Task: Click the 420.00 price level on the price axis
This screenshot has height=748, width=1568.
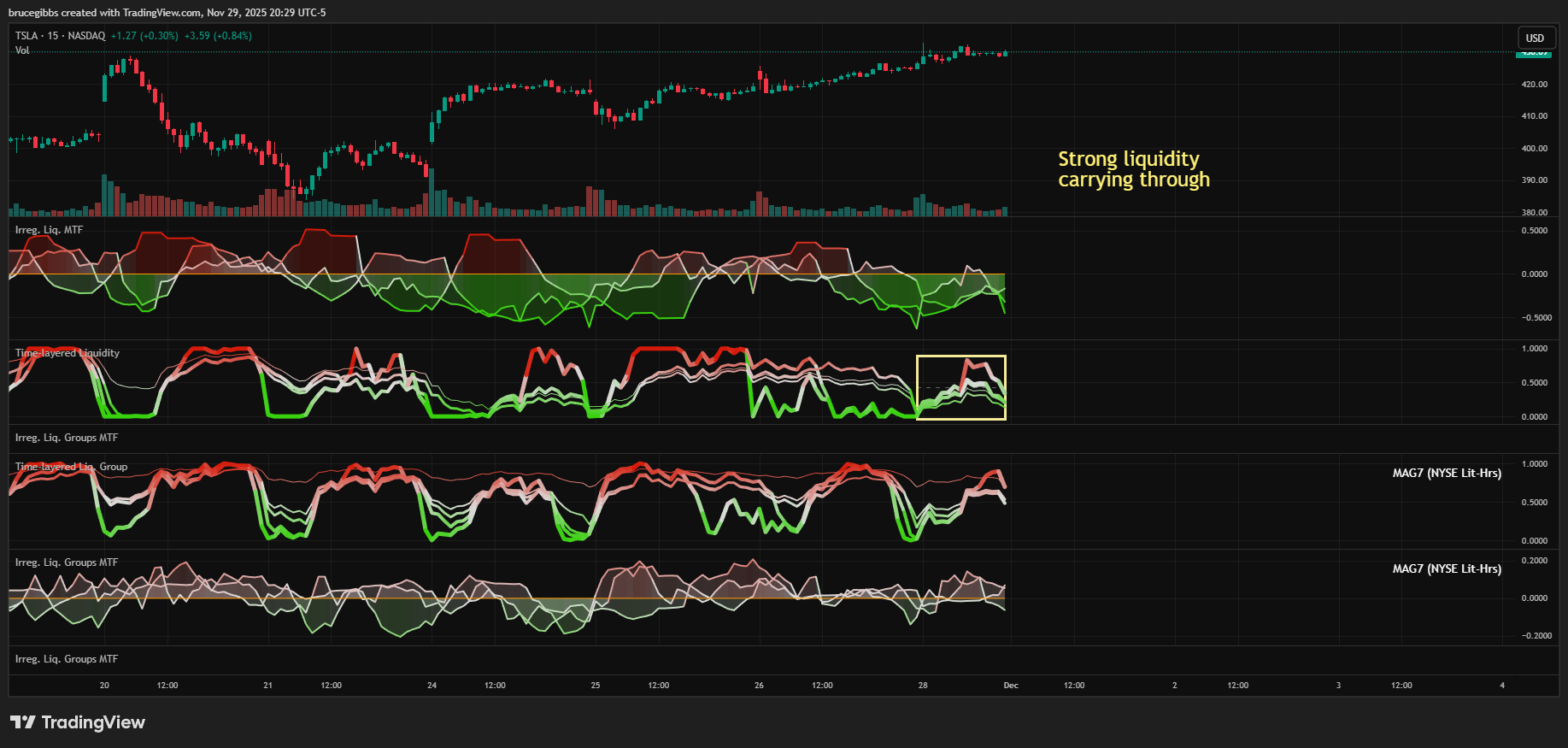Action: pyautogui.click(x=1534, y=85)
